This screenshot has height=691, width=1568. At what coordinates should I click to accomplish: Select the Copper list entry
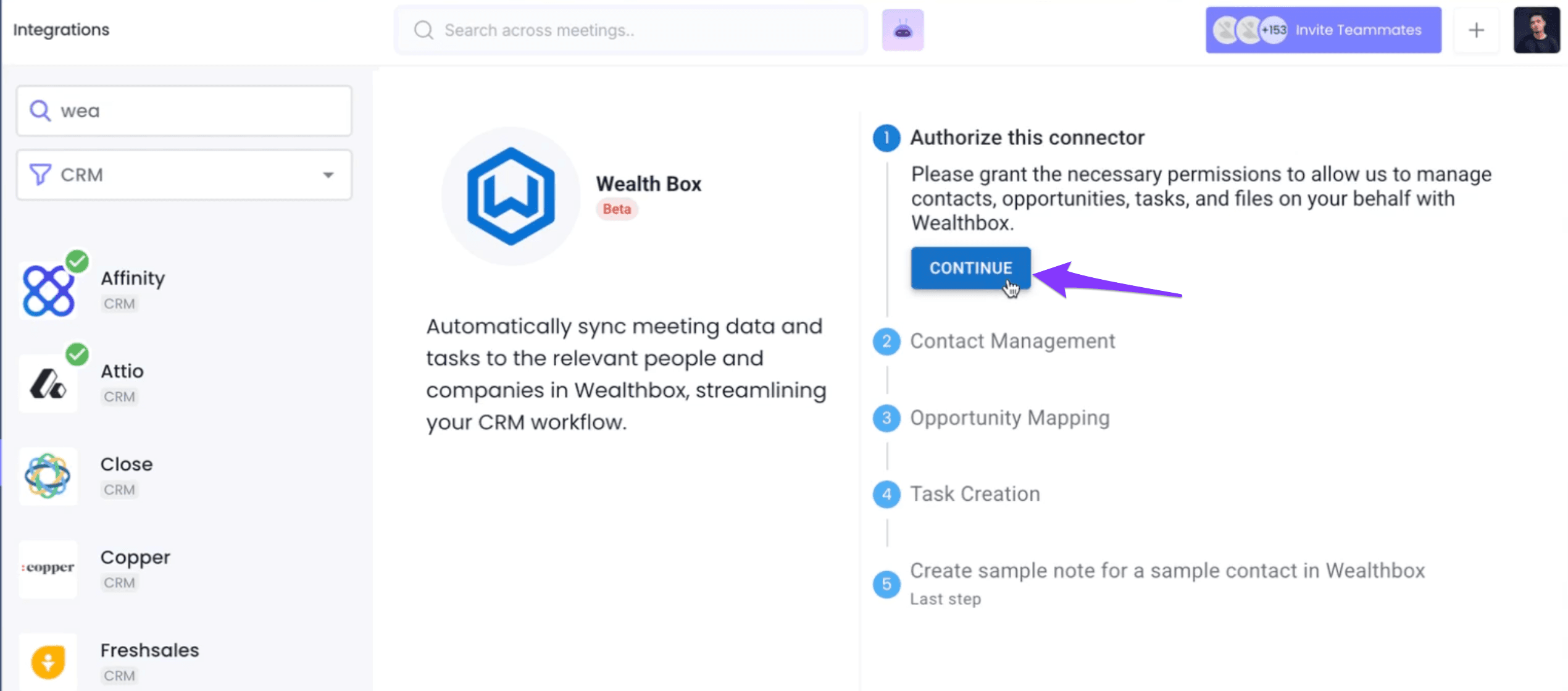185,569
